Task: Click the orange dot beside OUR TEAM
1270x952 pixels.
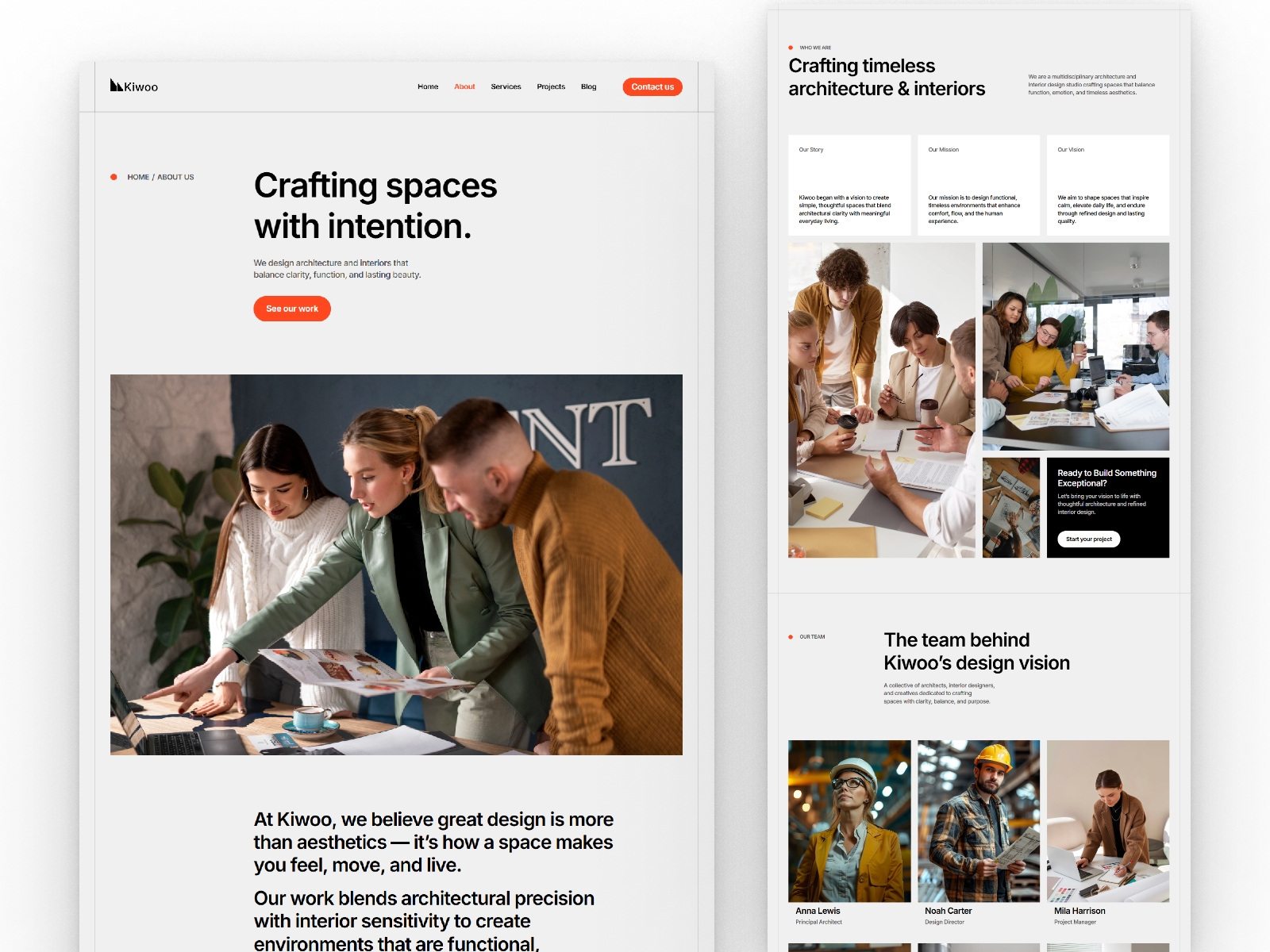Action: 791,637
